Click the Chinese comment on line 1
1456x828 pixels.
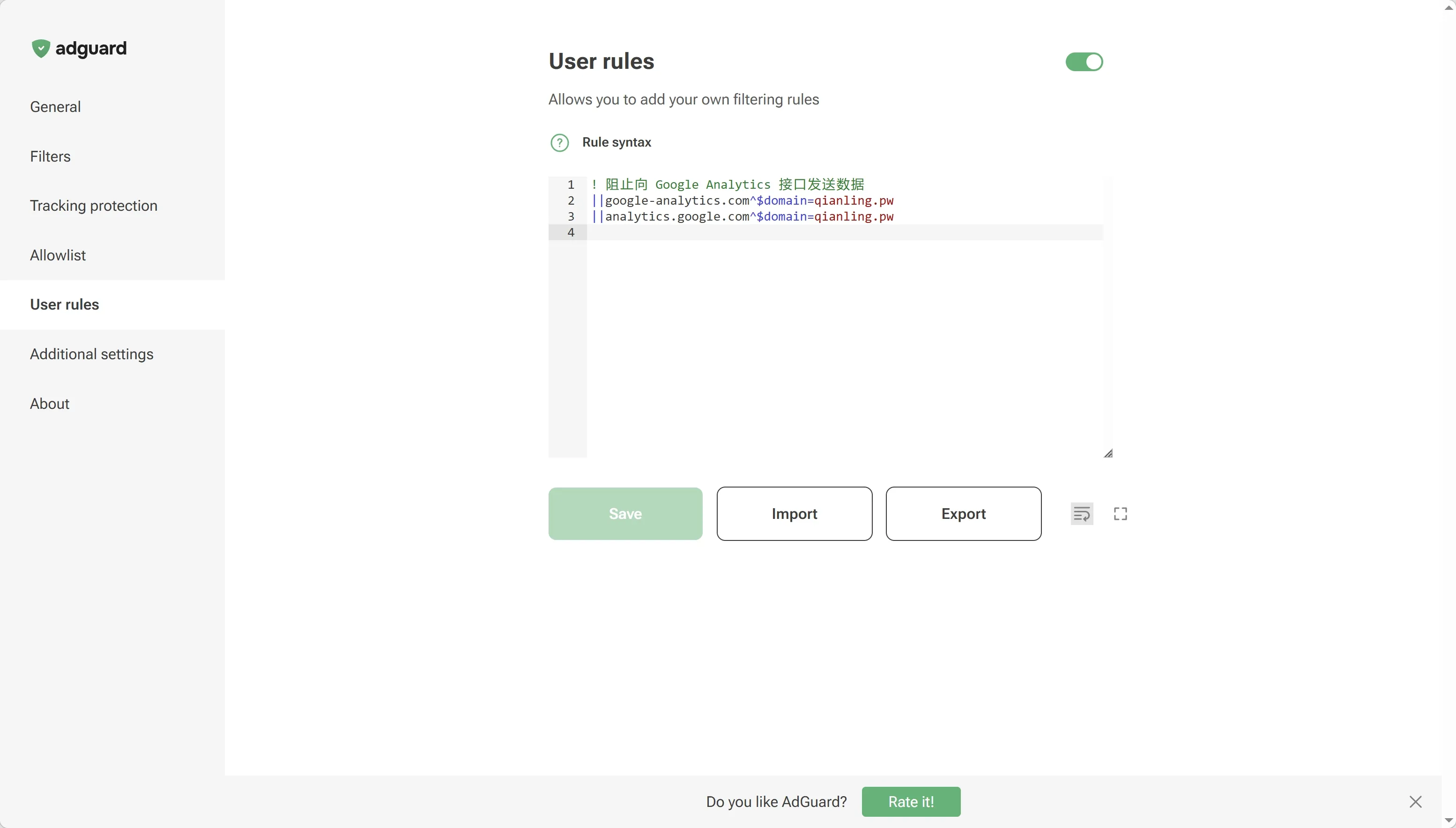(728, 185)
